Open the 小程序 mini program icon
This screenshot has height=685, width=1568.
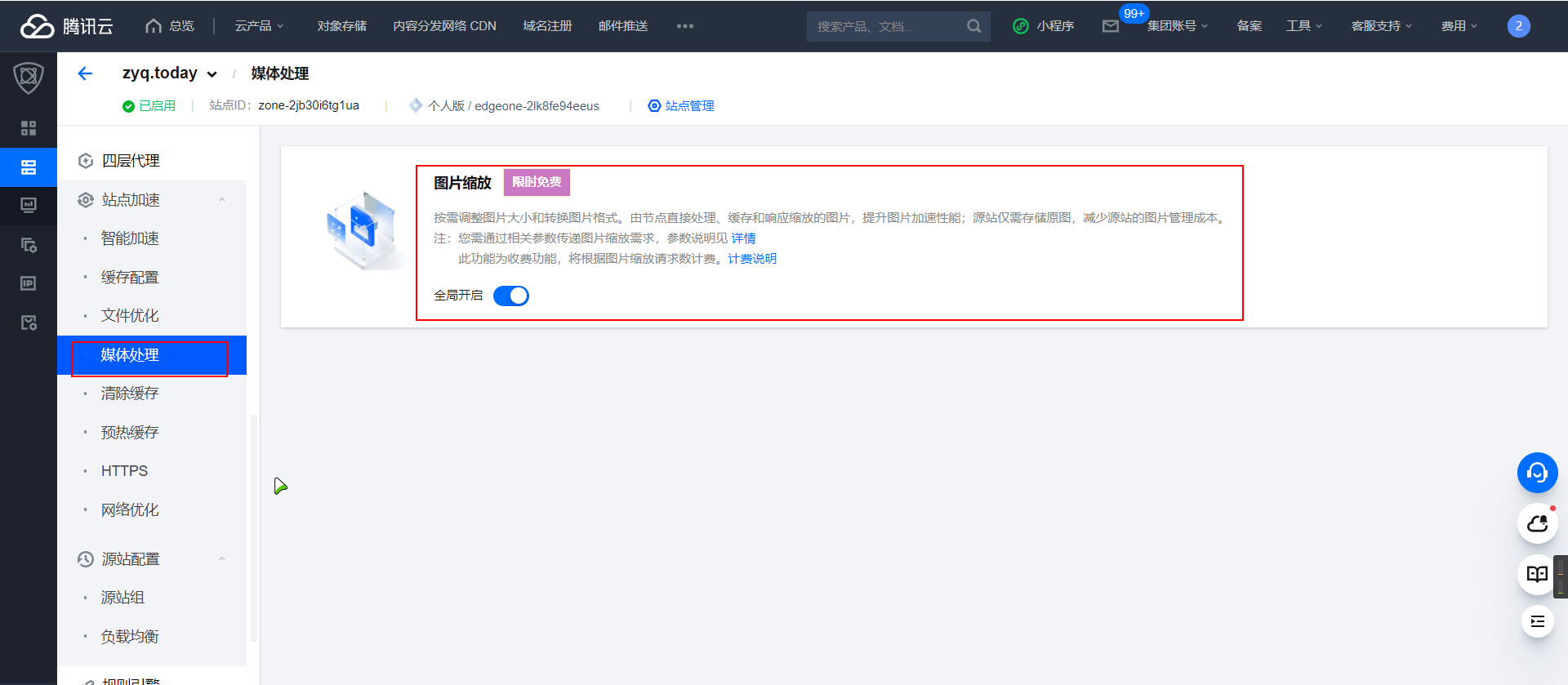(x=1020, y=26)
